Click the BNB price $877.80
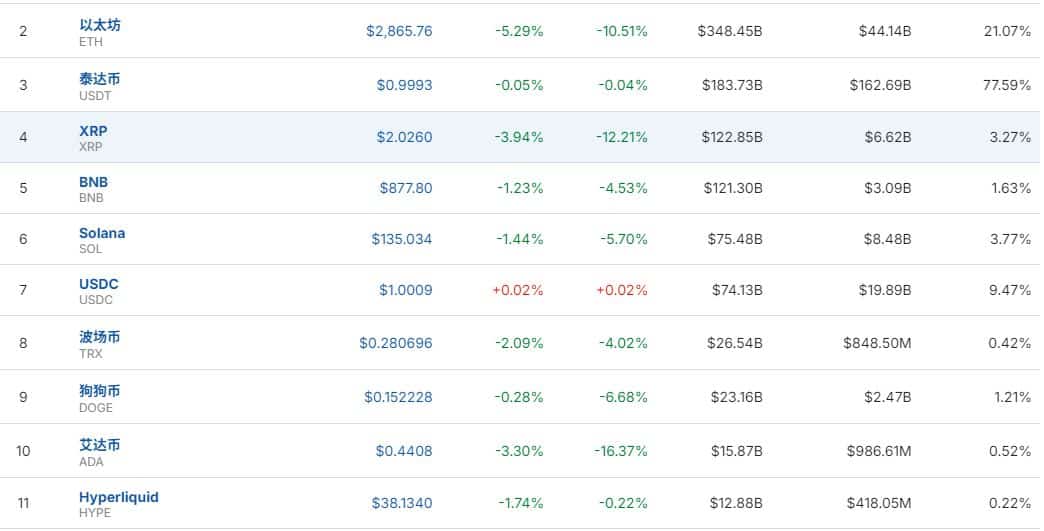The height and width of the screenshot is (531, 1044). [404, 188]
